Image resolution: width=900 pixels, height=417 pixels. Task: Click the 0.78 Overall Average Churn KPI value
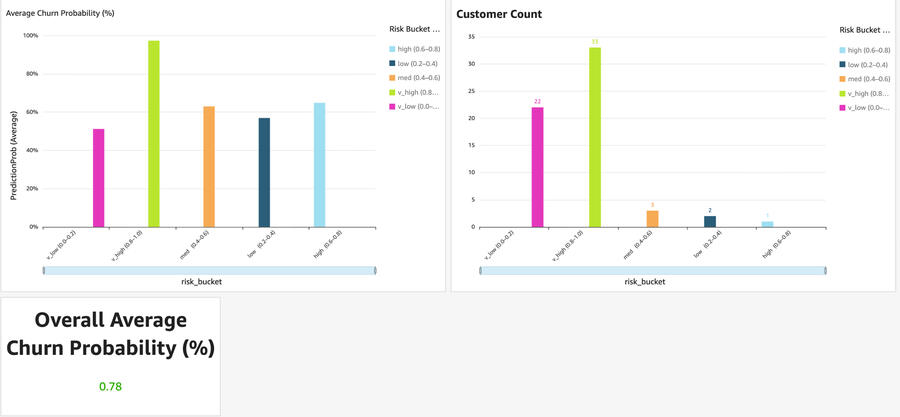pyautogui.click(x=110, y=386)
